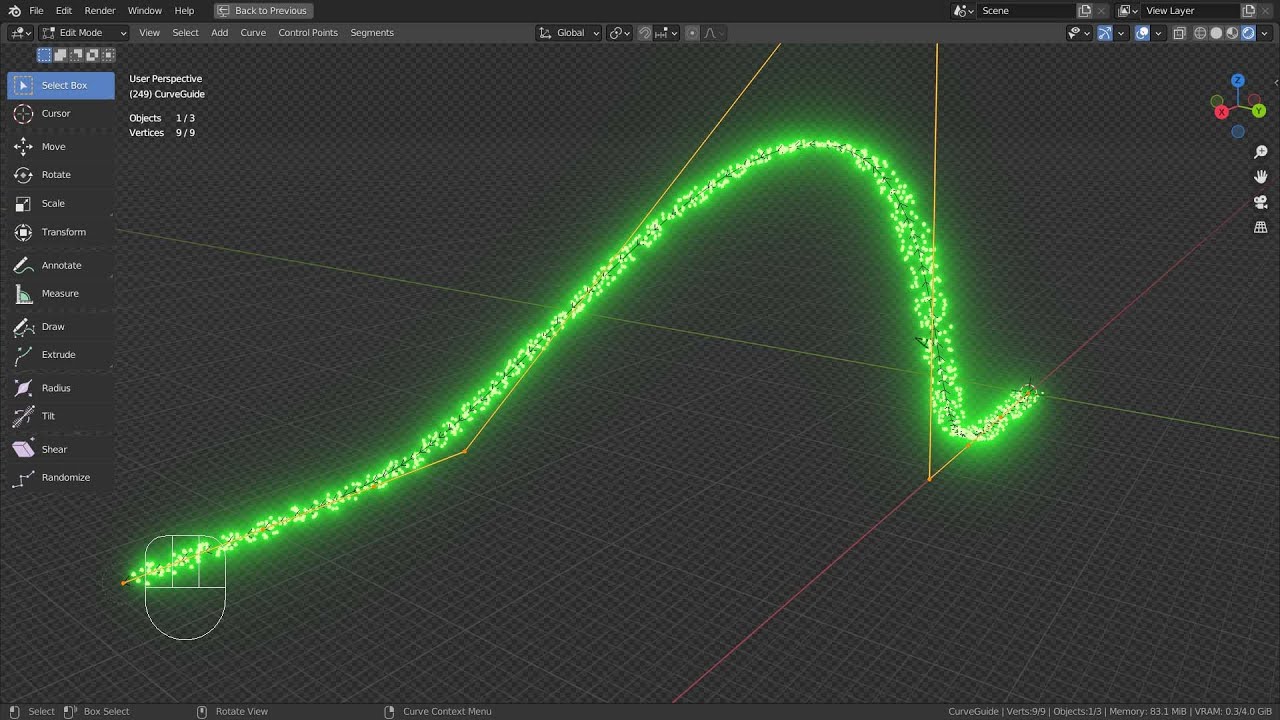Toggle proportional editing button

692,33
